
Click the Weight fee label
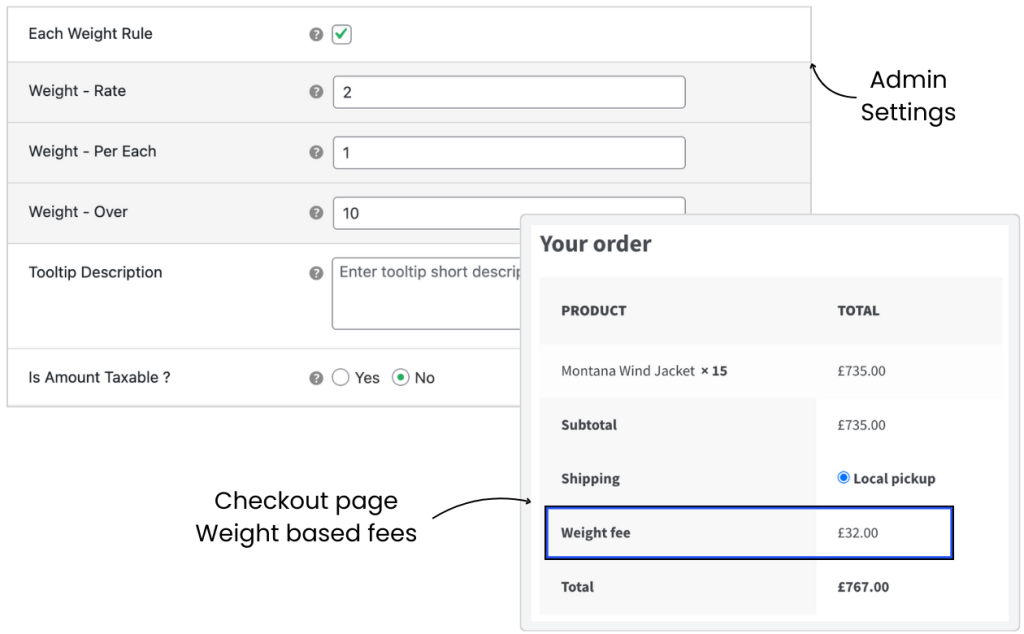click(596, 533)
